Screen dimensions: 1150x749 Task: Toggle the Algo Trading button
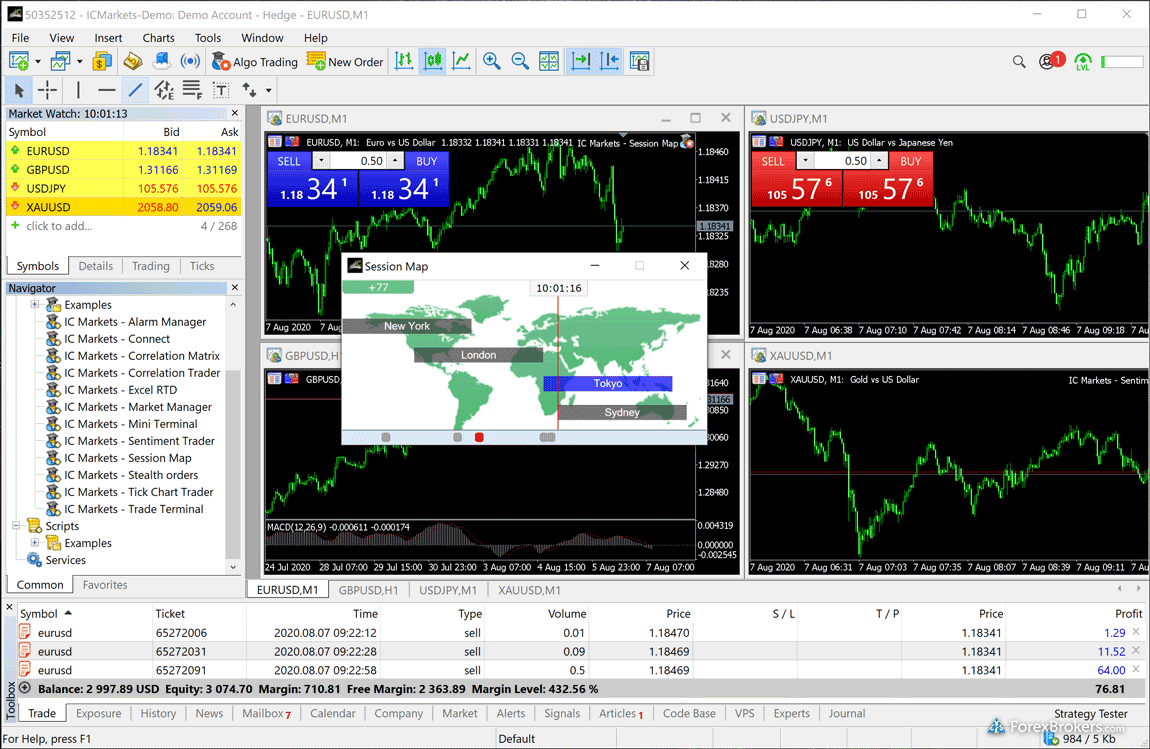pos(254,62)
